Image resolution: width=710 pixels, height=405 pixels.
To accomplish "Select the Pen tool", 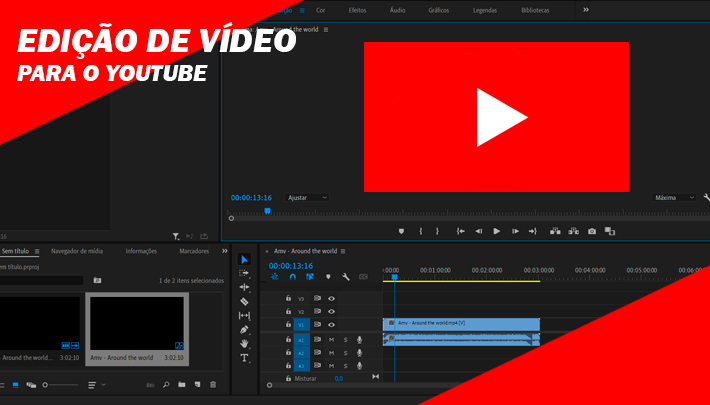I will (x=244, y=329).
